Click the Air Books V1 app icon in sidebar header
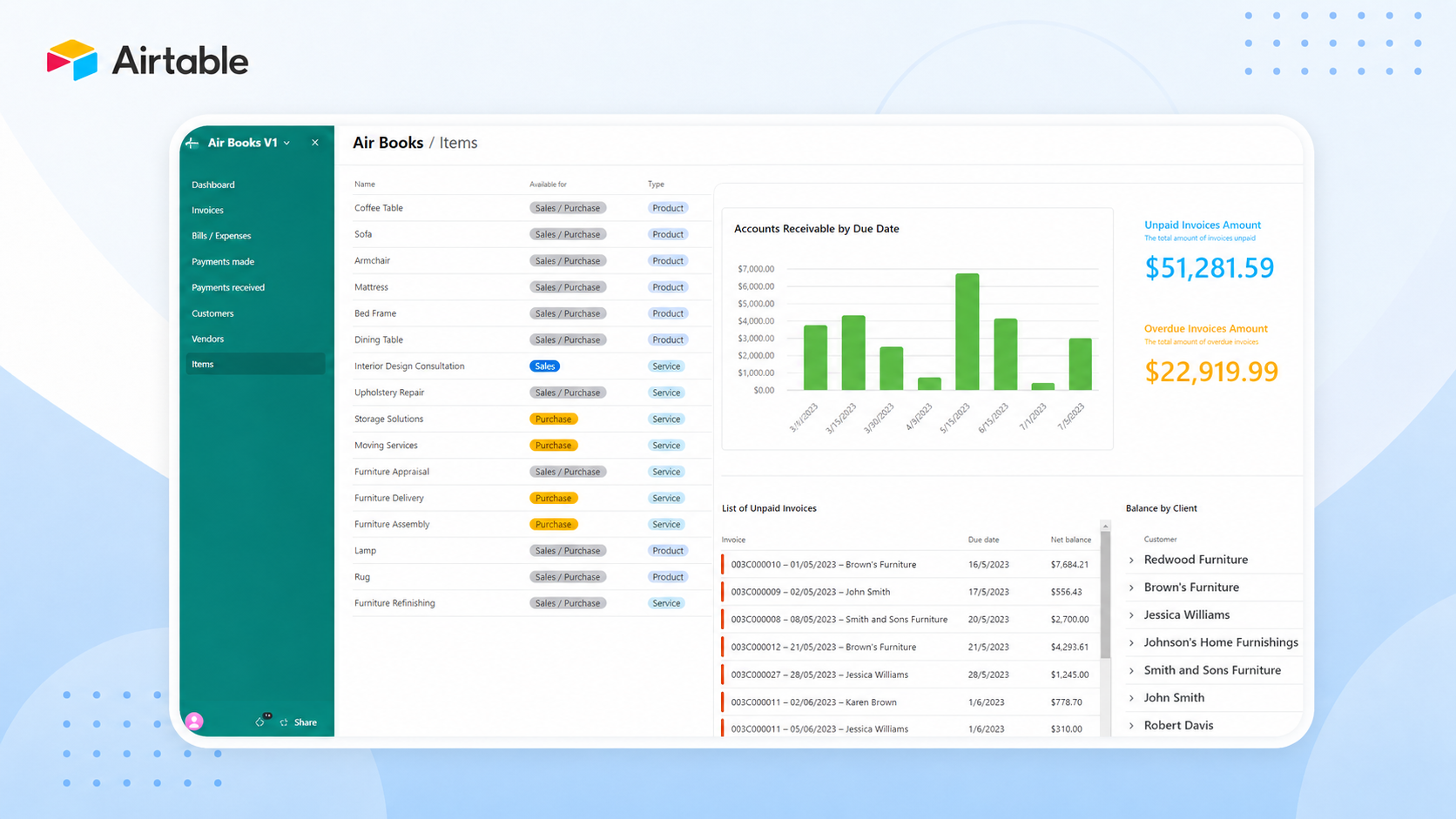The width and height of the screenshot is (1456, 819). pos(192,143)
